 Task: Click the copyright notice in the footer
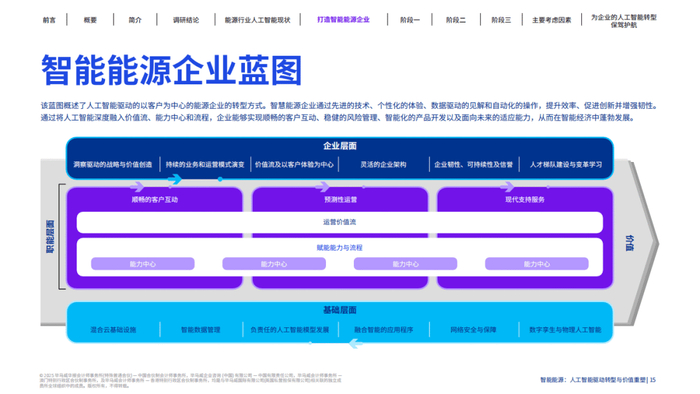click(x=191, y=381)
